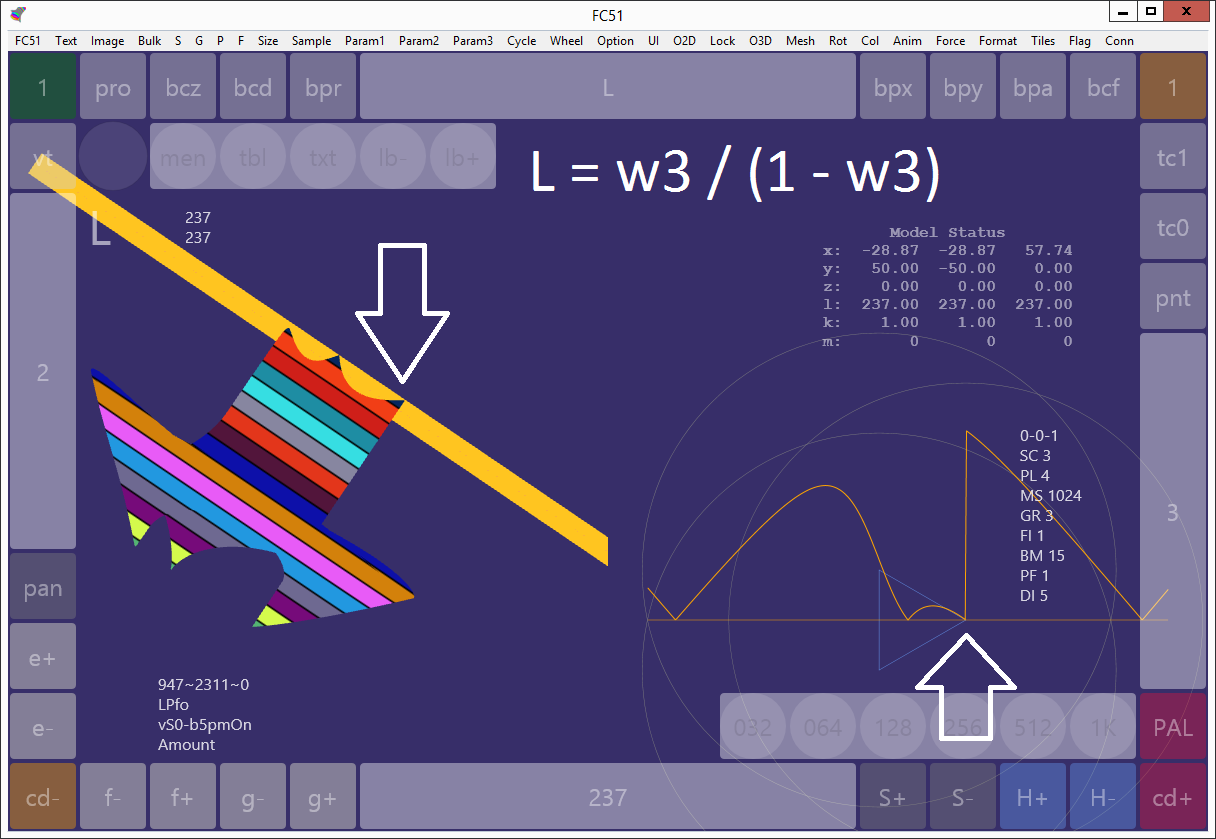Open the Format menu
Viewport: 1216px width, 839px height.
point(998,41)
